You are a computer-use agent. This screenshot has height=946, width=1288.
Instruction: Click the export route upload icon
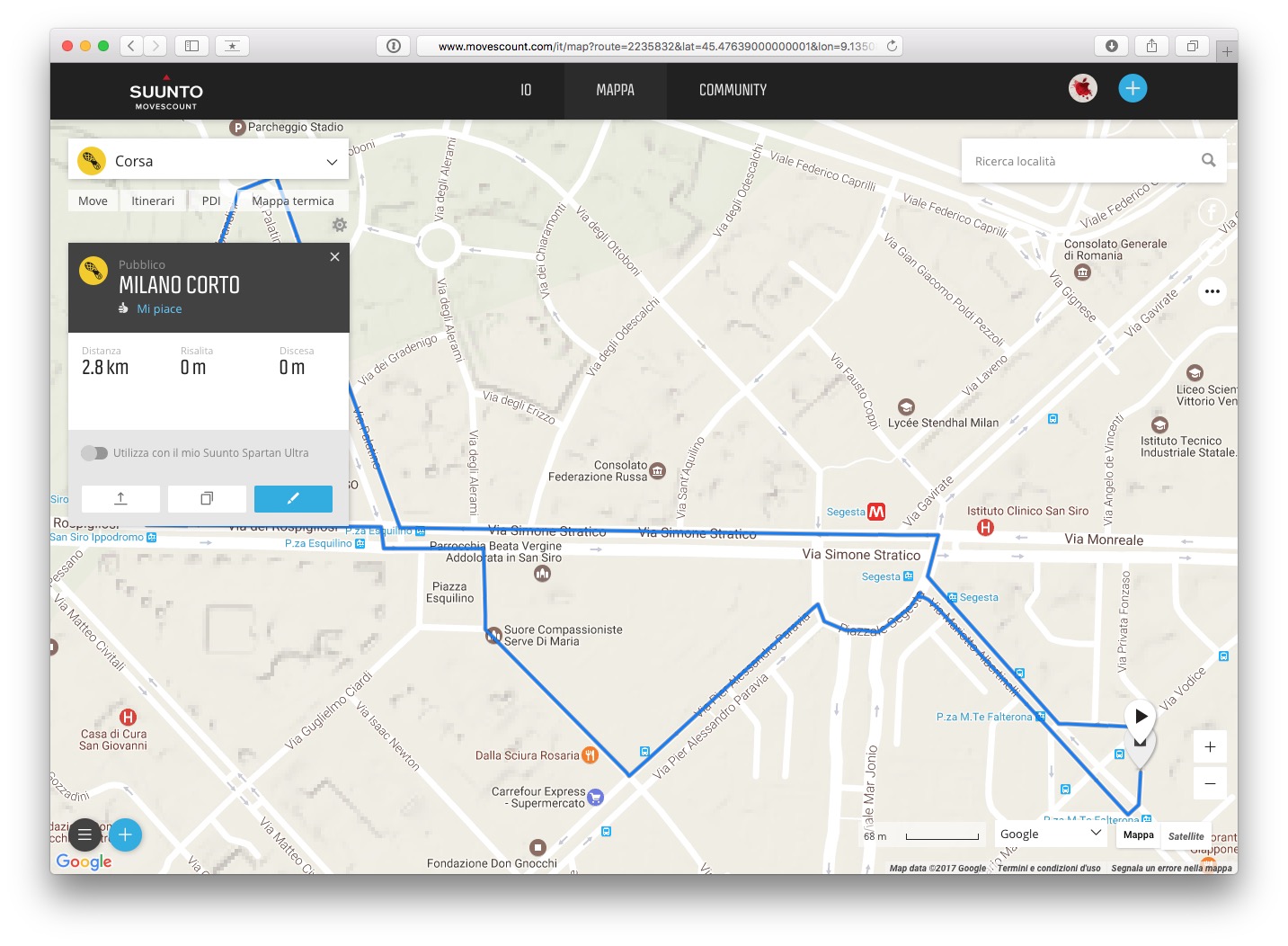(120, 499)
